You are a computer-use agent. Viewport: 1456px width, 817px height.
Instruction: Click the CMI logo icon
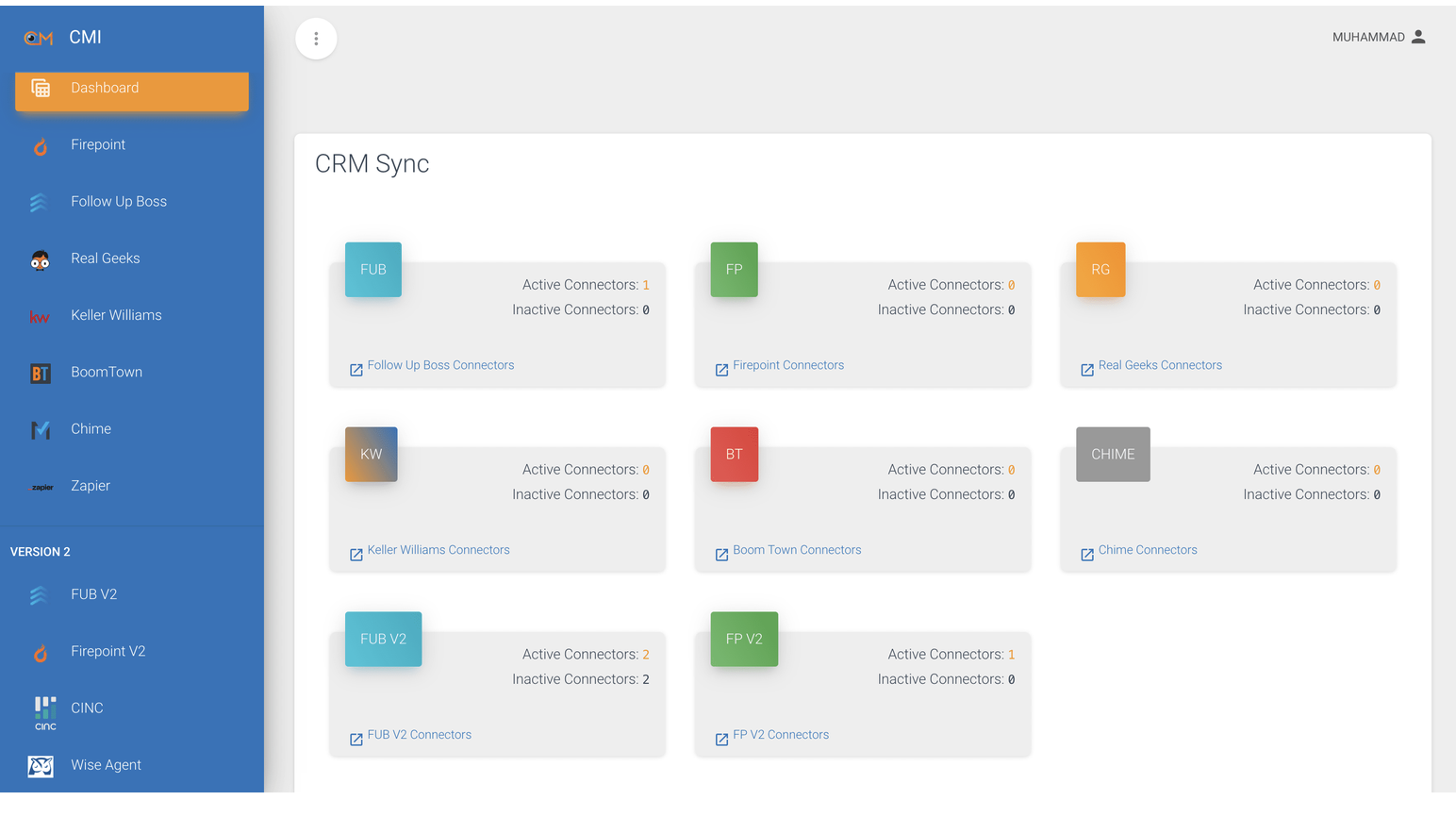39,38
